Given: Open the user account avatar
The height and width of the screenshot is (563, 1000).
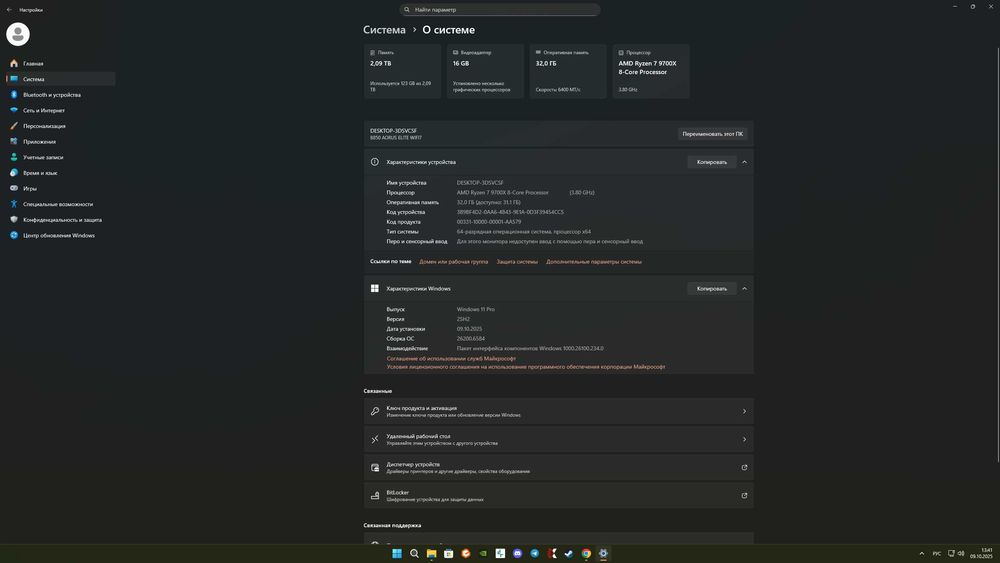Looking at the screenshot, I should click(18, 34).
